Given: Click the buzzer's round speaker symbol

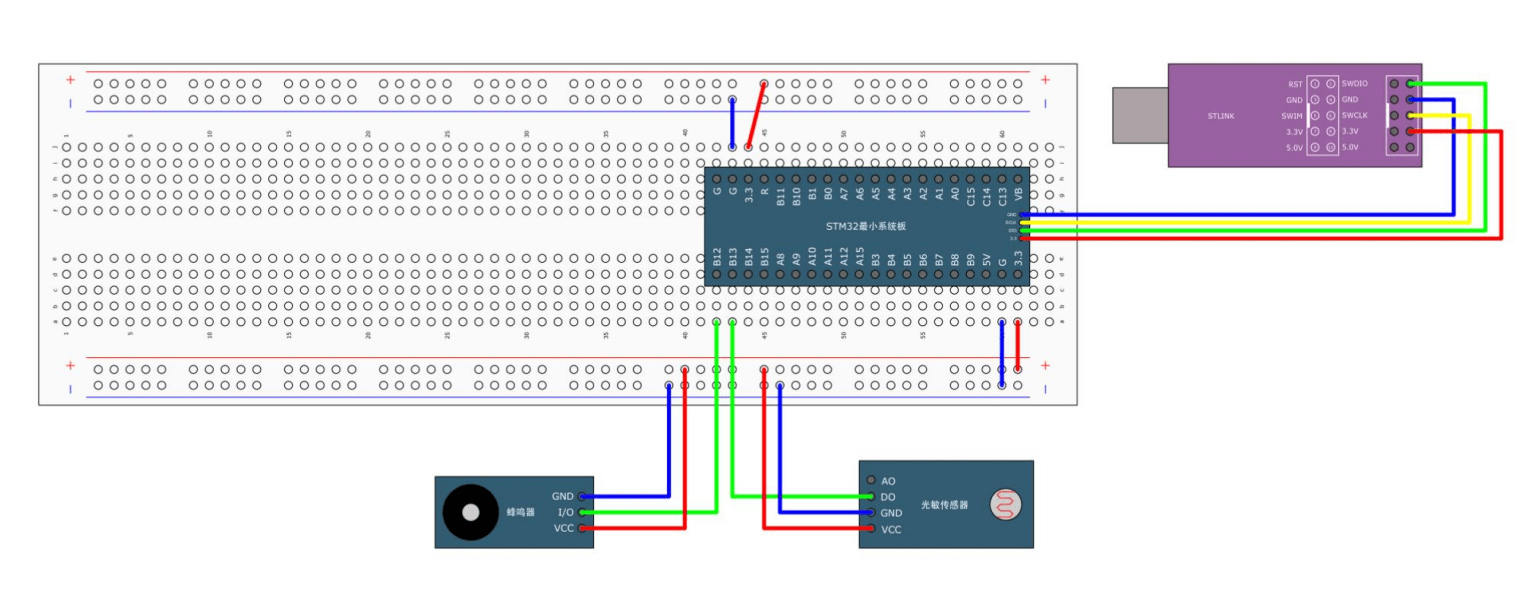Looking at the screenshot, I should [x=469, y=512].
